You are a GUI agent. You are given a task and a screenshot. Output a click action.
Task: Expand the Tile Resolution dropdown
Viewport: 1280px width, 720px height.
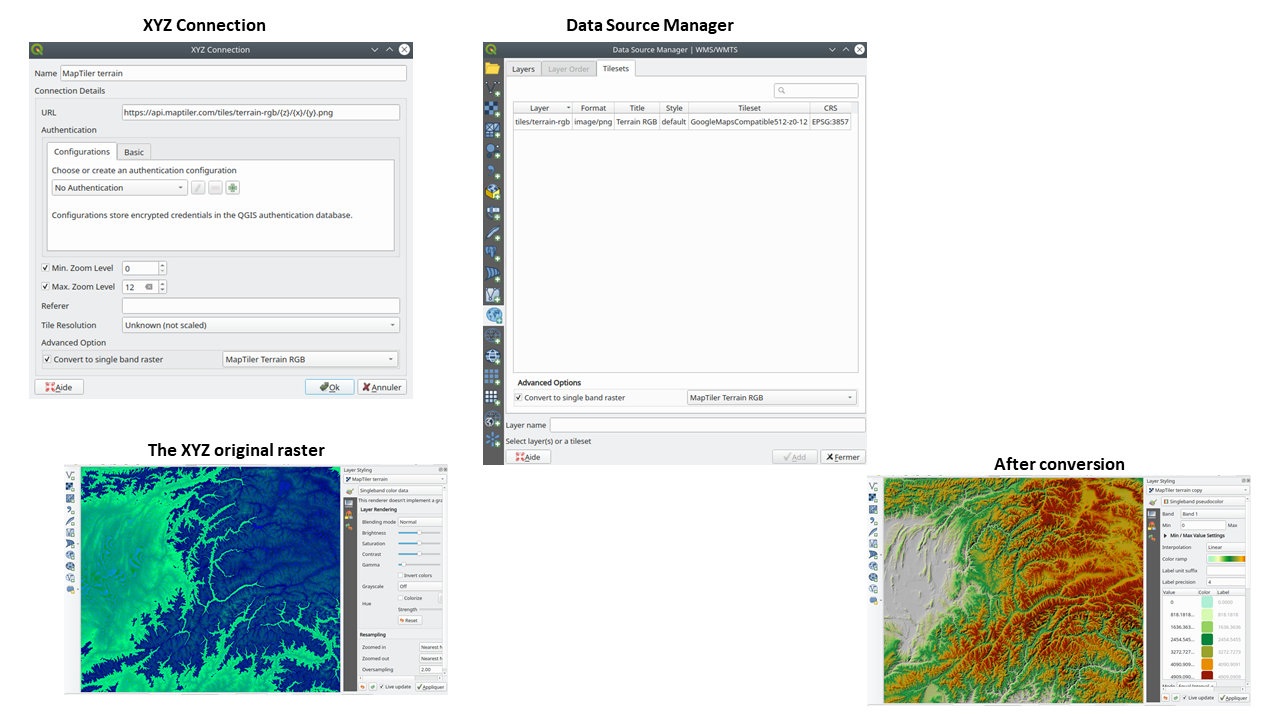(x=260, y=325)
